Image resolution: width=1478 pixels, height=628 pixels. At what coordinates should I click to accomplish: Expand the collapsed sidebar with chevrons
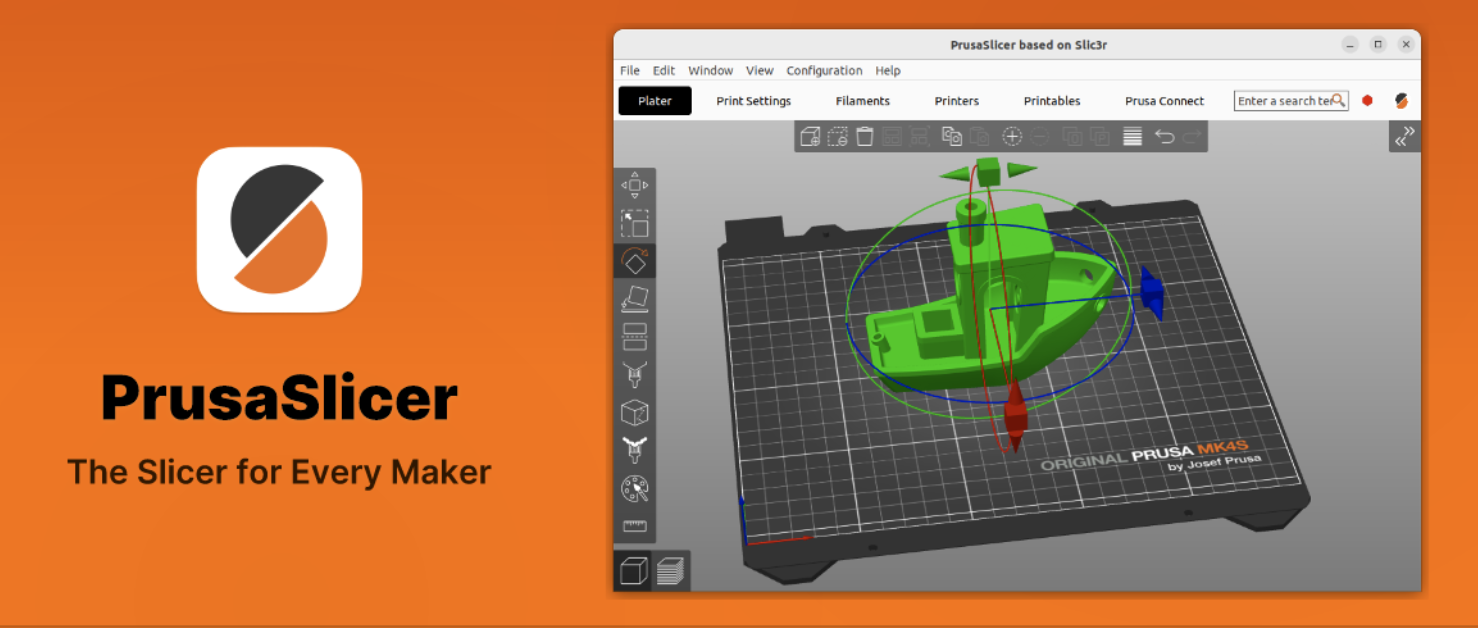(1405, 136)
